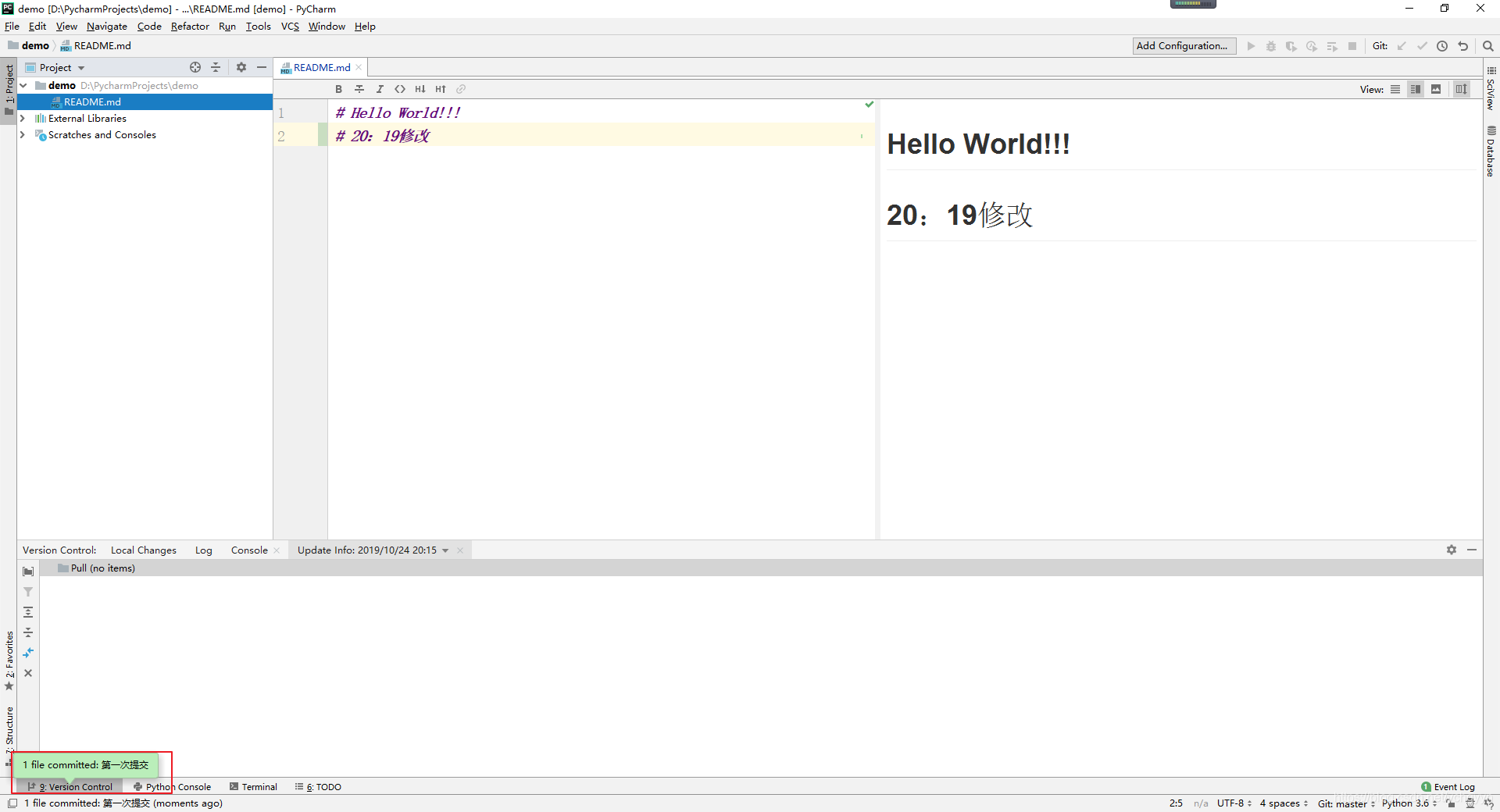Change UTF-8 file encoding selector
This screenshot has height=812, width=1500.
[1234, 803]
